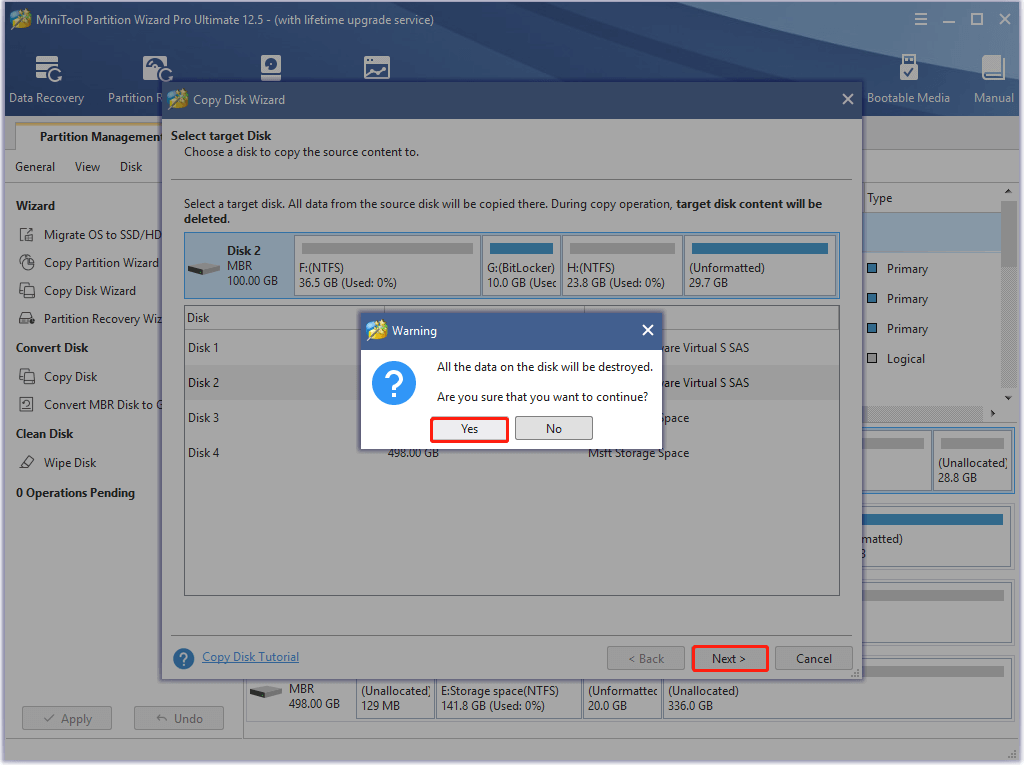Open the Disk menu
Viewport: 1024px width, 766px height.
(131, 167)
